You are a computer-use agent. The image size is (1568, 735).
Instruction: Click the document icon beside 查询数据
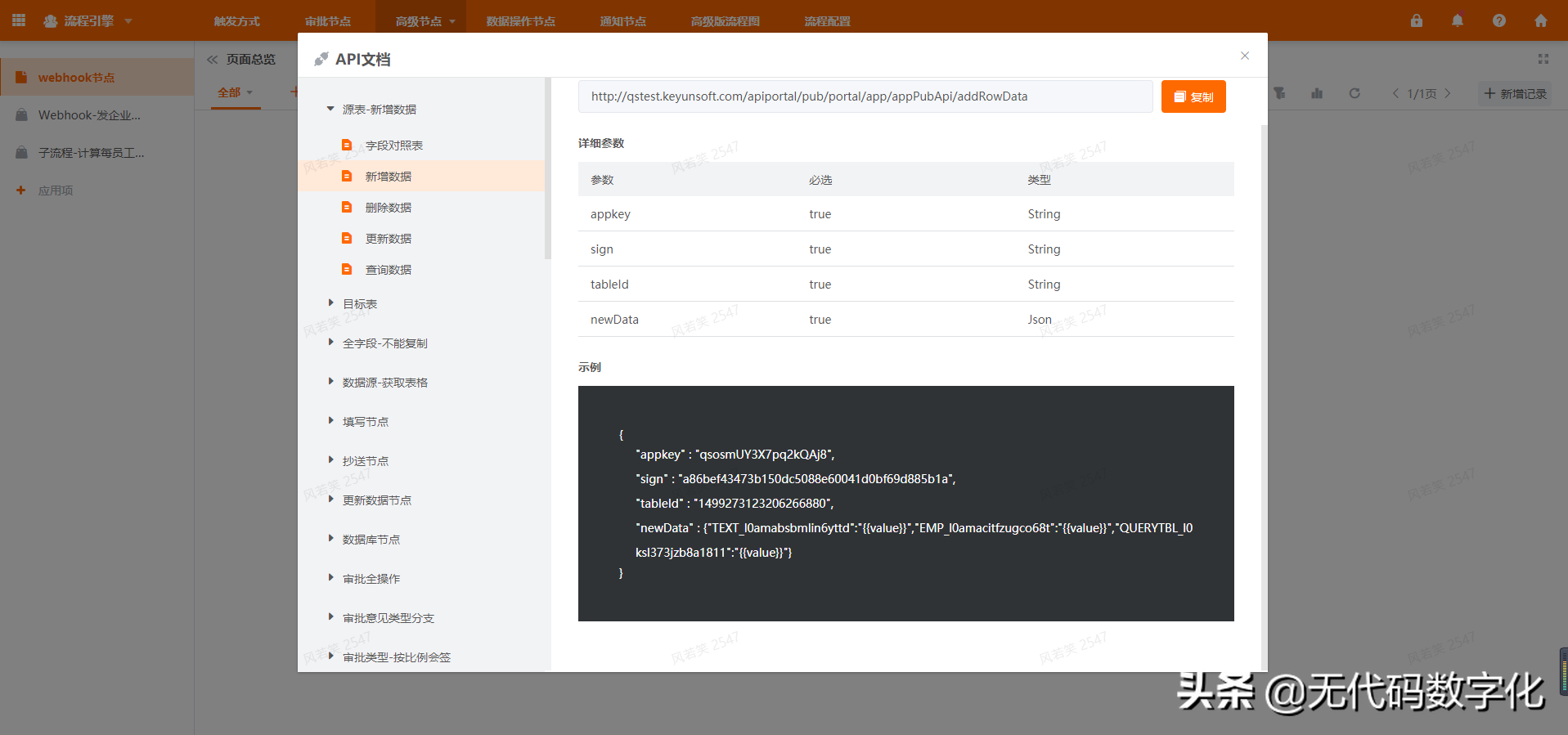(x=347, y=269)
